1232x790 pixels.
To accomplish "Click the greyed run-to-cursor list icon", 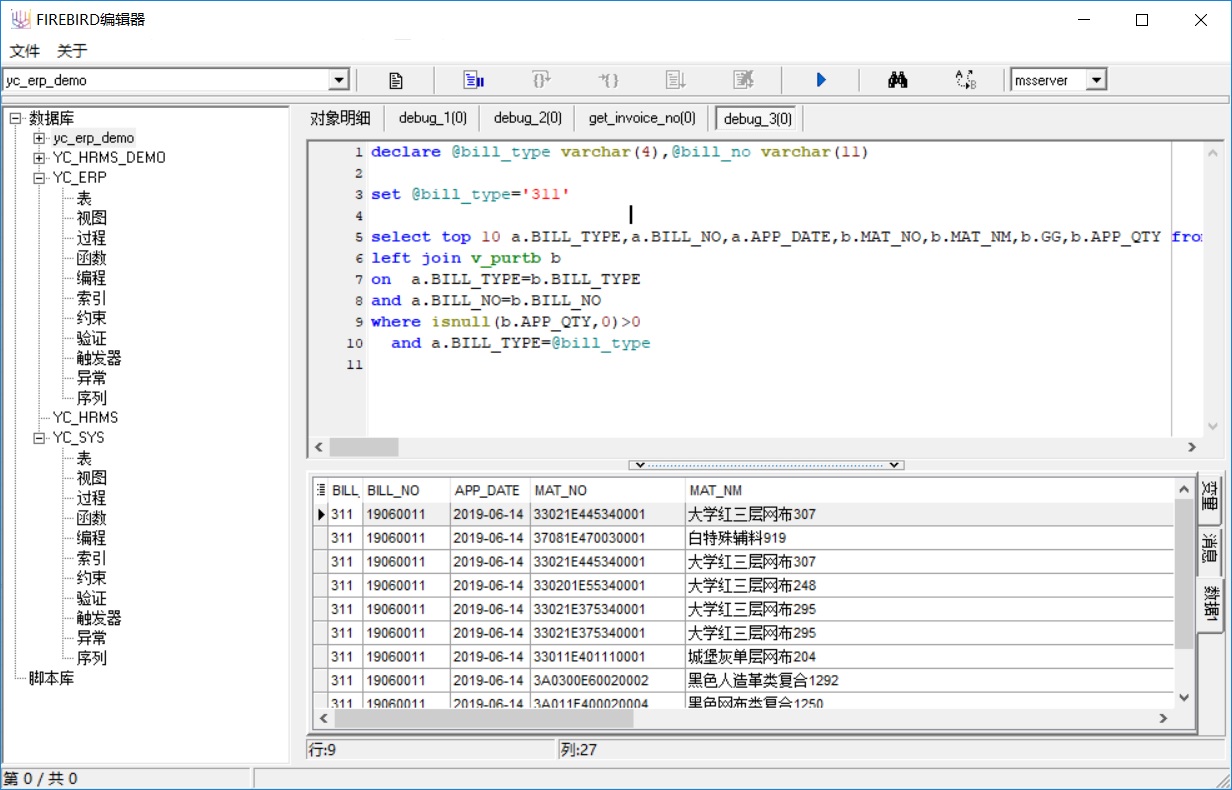I will (x=676, y=80).
